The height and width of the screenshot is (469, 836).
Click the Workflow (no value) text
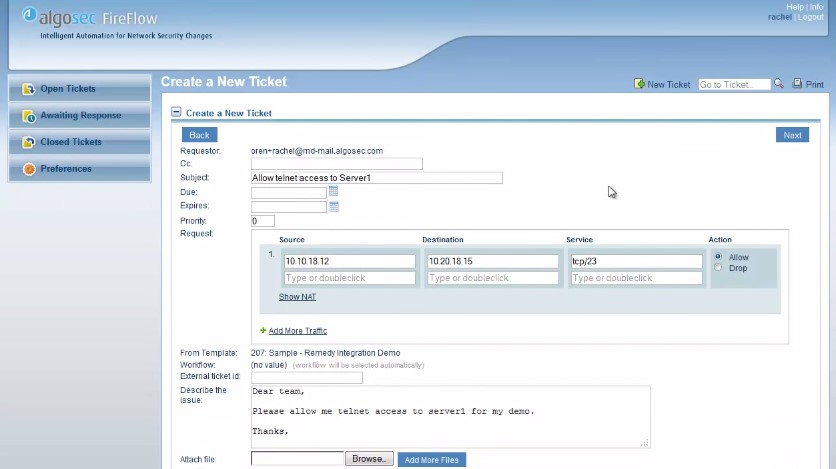(x=269, y=365)
